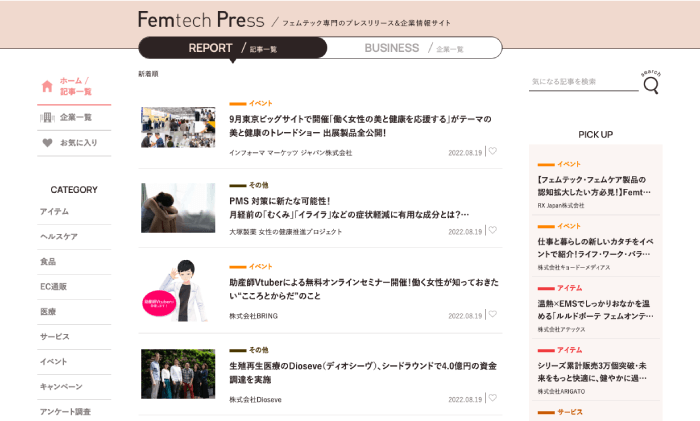Viewport: 700px width, 421px height.
Task: Select the アンケート調査 category
Action: tap(65, 411)
